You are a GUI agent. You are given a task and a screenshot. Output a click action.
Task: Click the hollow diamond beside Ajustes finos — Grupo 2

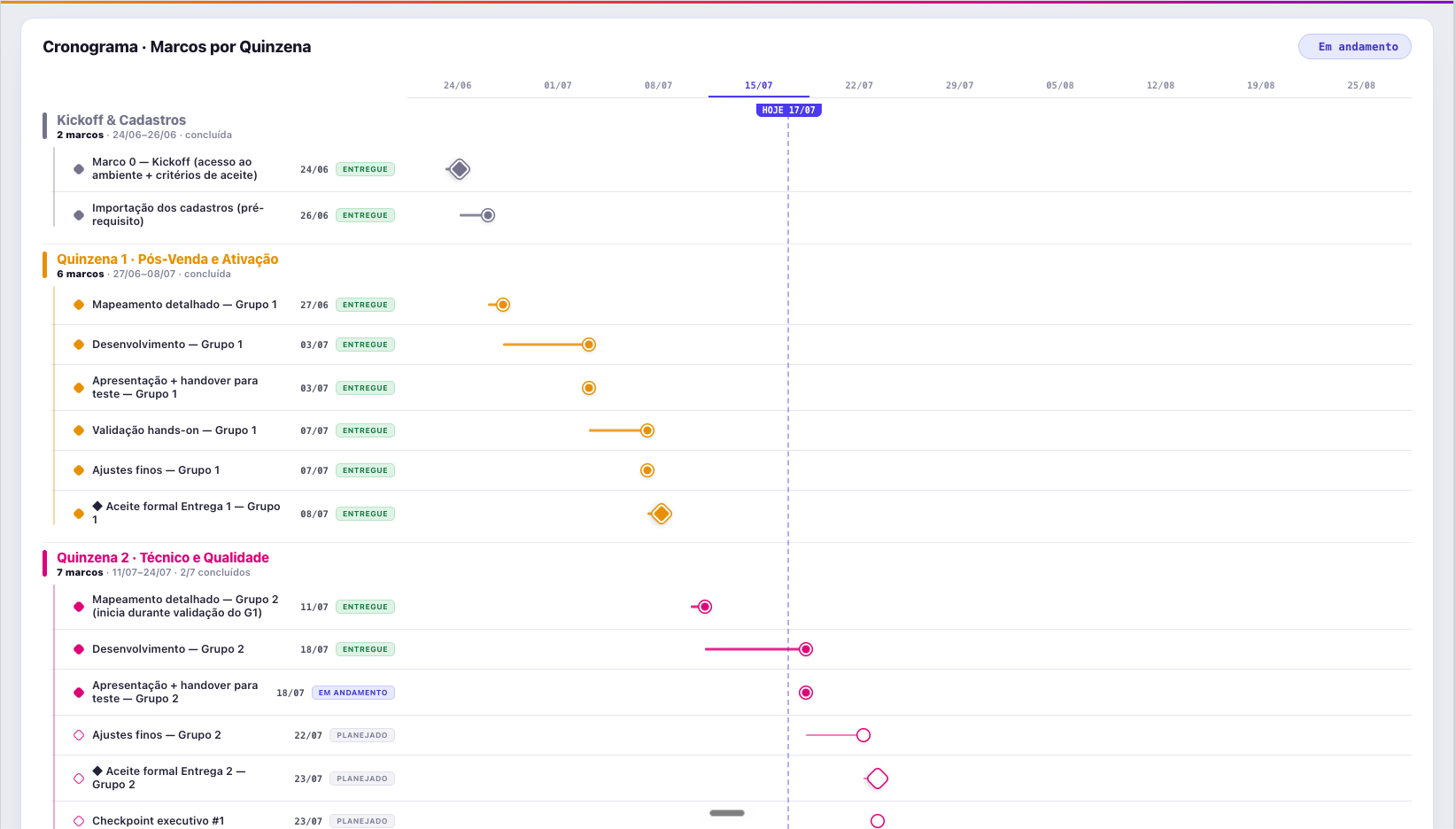click(79, 735)
